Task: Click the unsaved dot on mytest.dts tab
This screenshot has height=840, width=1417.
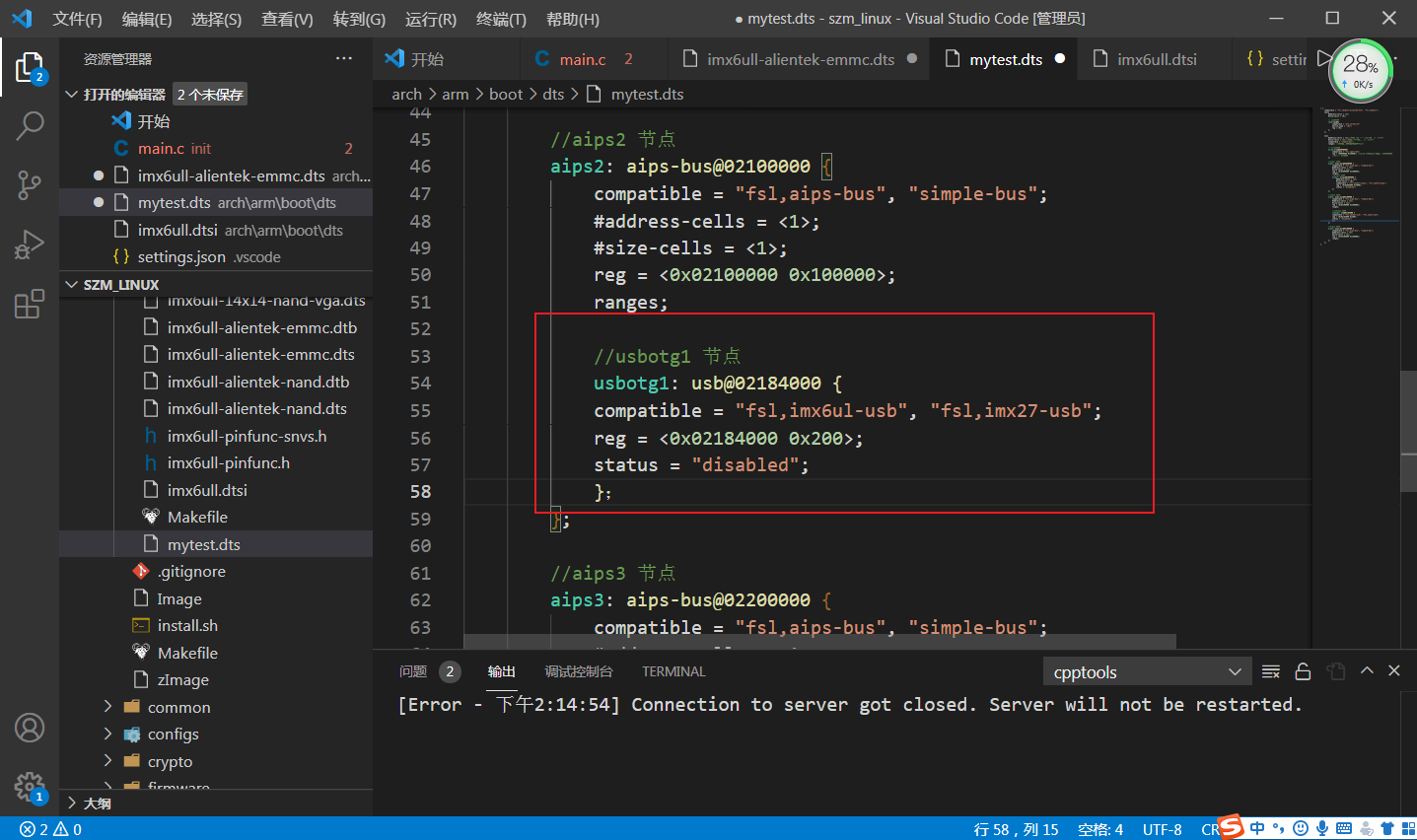Action: (1060, 58)
